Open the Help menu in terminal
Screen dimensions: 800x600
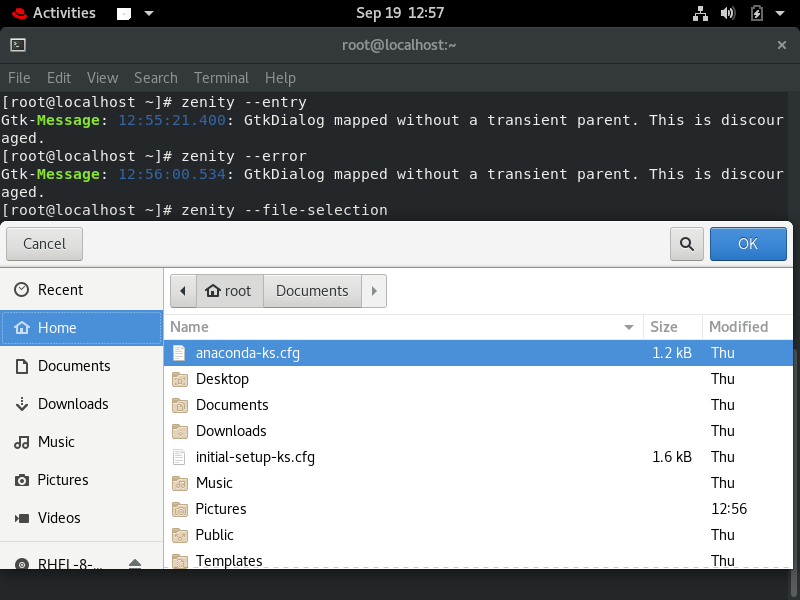coord(280,78)
